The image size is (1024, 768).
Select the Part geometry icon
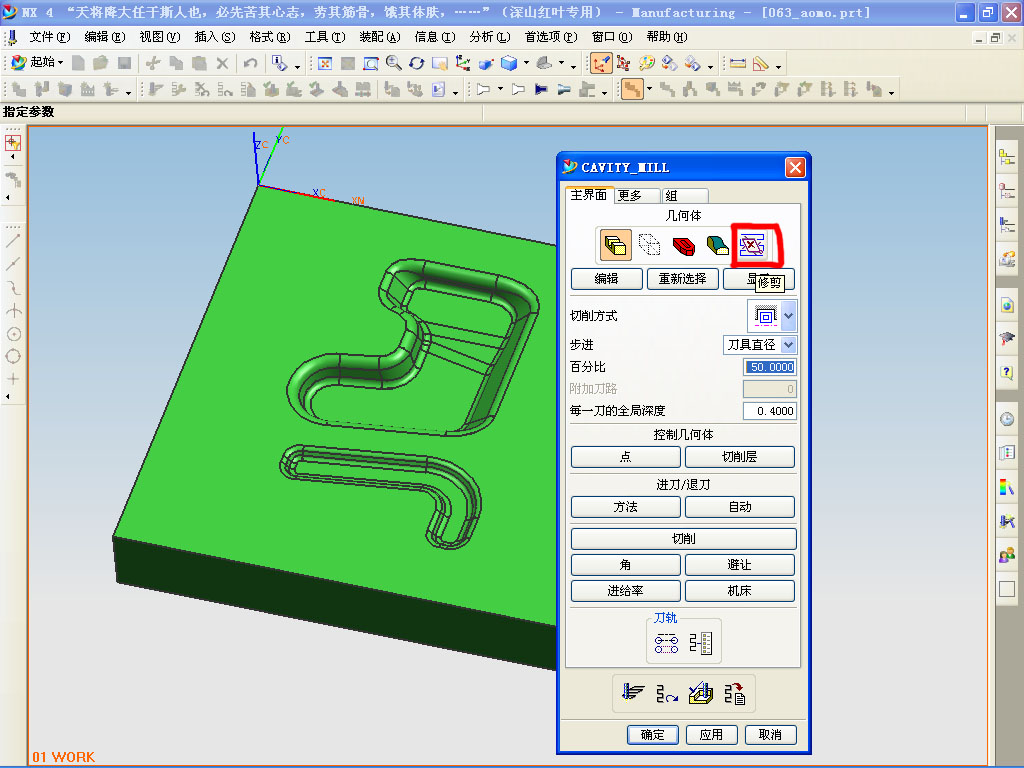(615, 246)
